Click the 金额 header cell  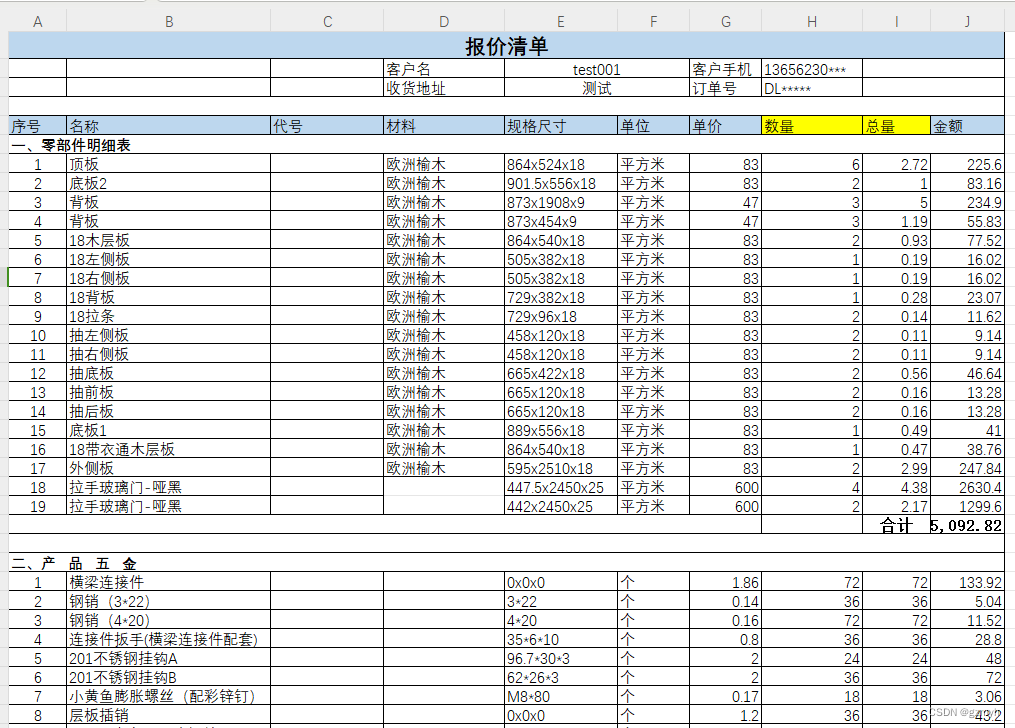click(x=967, y=126)
